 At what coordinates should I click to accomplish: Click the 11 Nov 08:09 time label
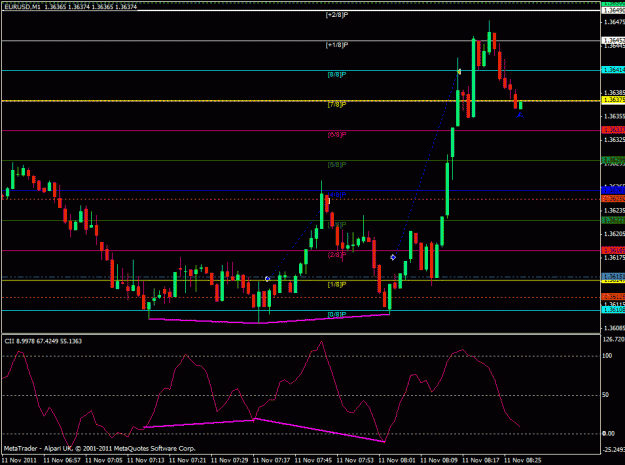click(438, 460)
